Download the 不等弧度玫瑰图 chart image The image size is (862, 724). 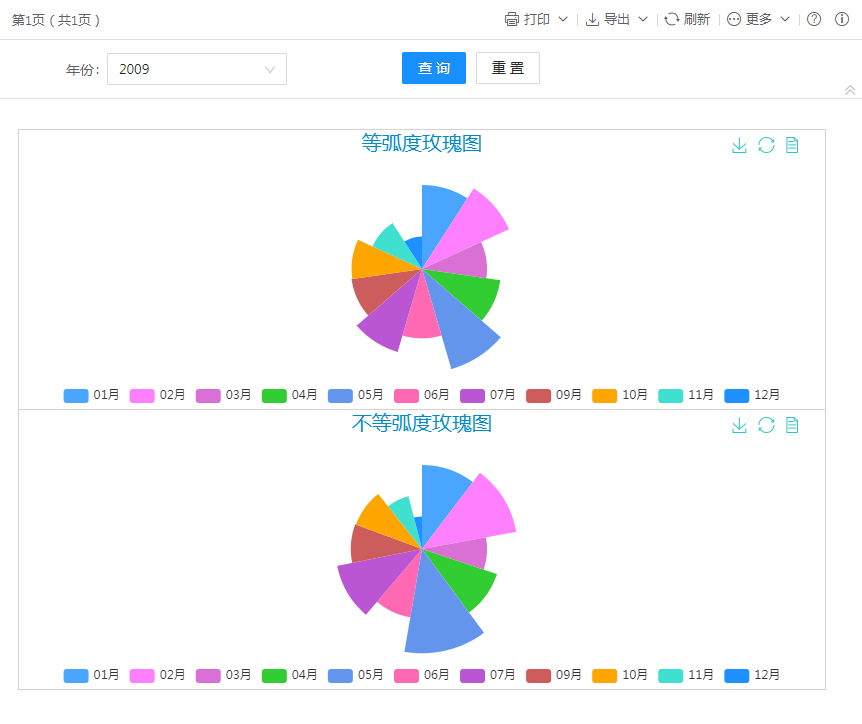pyautogui.click(x=739, y=426)
